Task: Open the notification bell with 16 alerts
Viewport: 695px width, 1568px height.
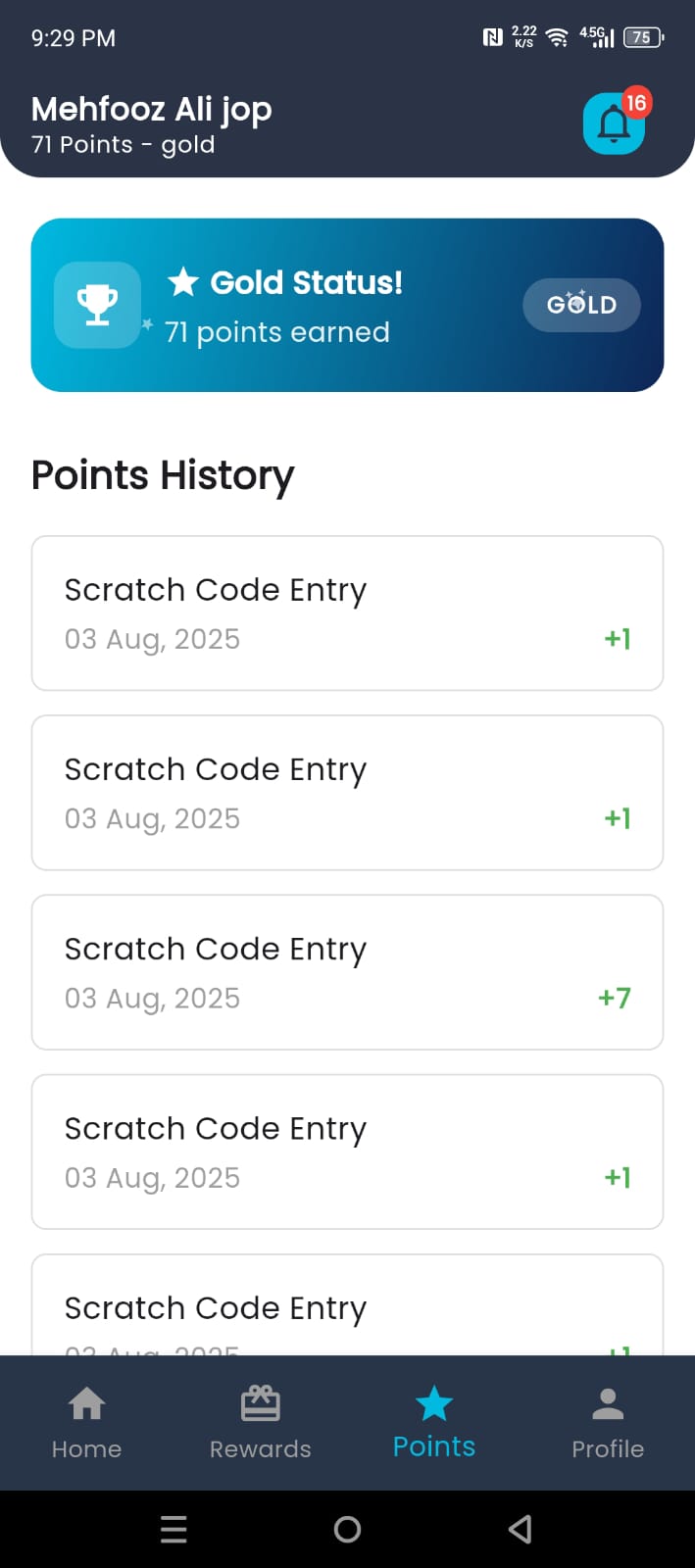Action: (x=614, y=123)
